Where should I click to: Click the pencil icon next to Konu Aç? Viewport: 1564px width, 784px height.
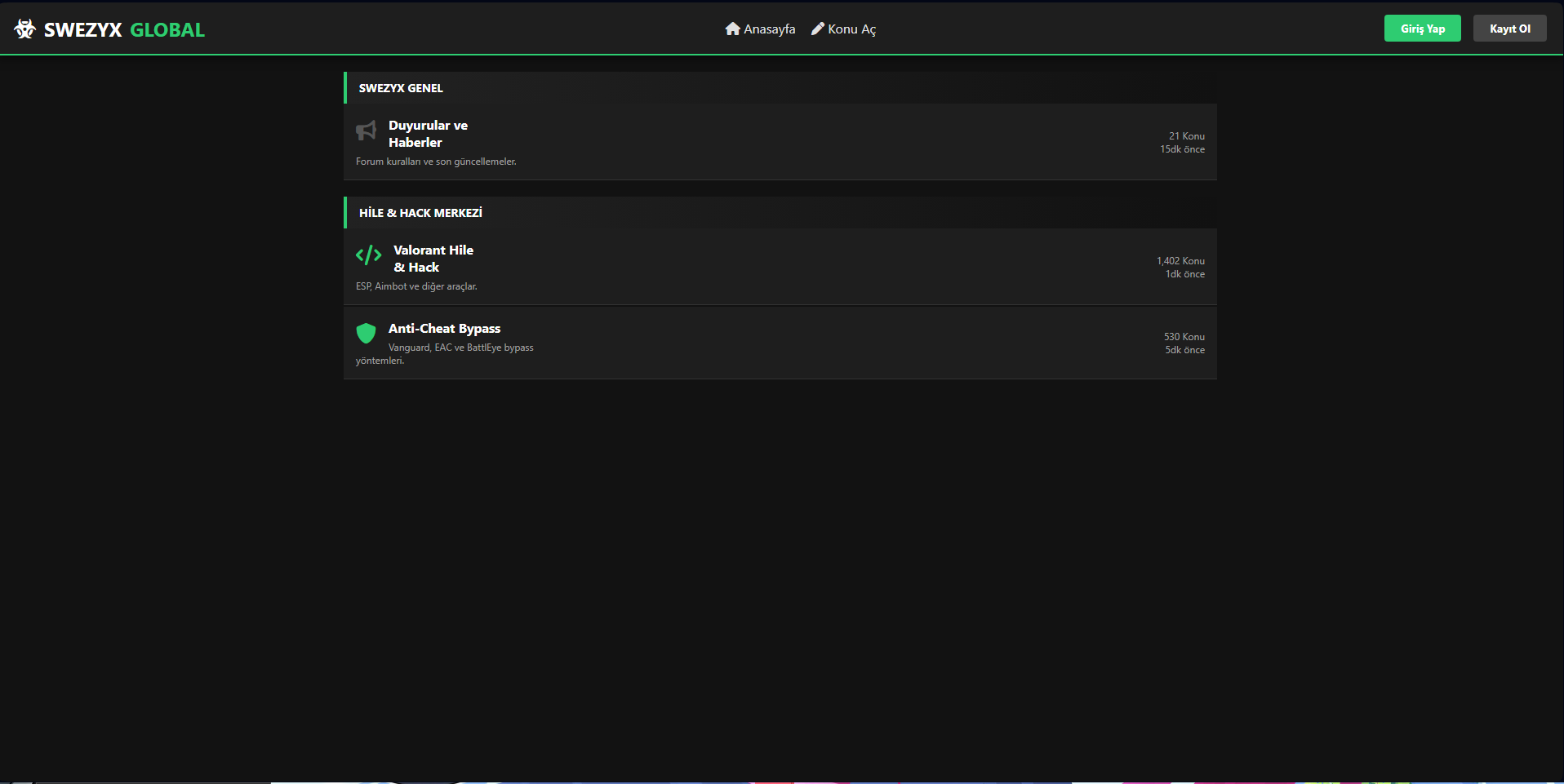pos(817,29)
